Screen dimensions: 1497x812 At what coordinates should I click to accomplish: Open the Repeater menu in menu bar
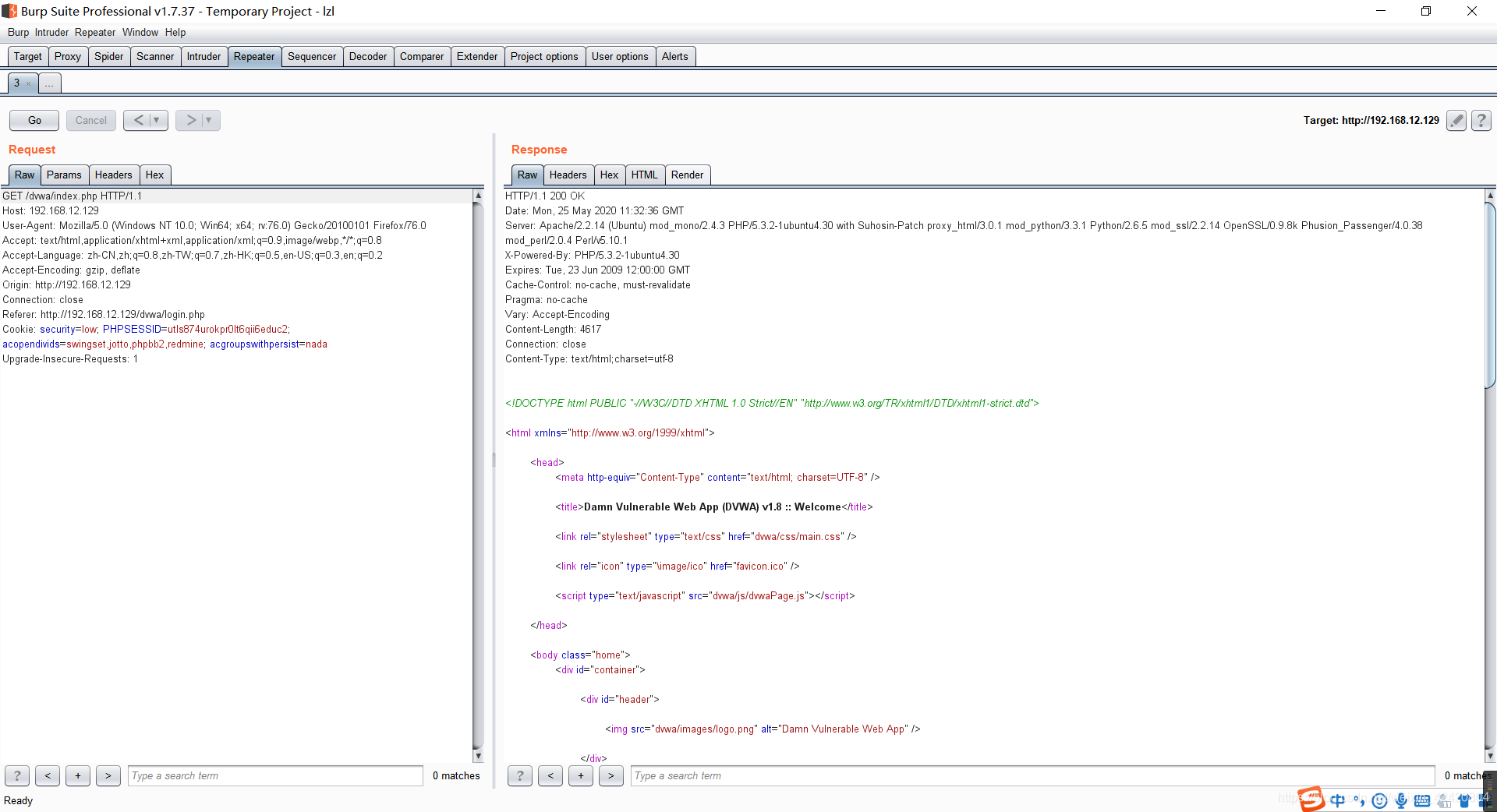(95, 32)
